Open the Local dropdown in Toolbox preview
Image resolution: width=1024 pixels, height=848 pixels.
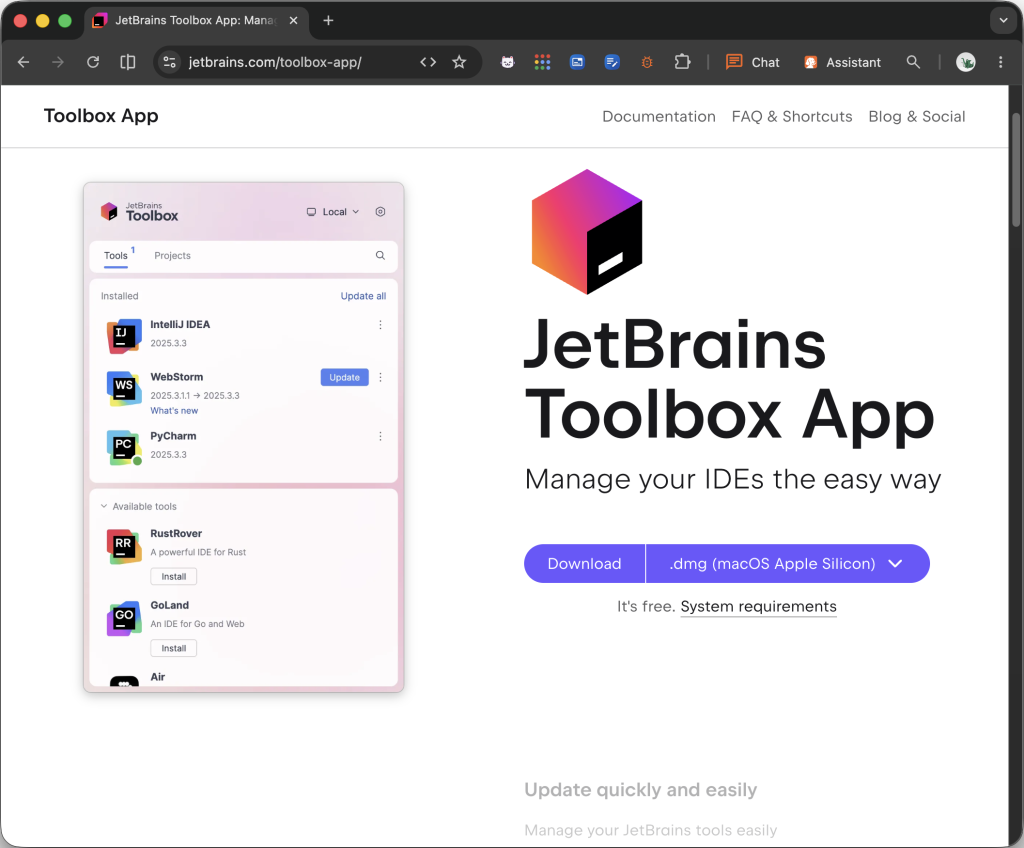pos(333,212)
